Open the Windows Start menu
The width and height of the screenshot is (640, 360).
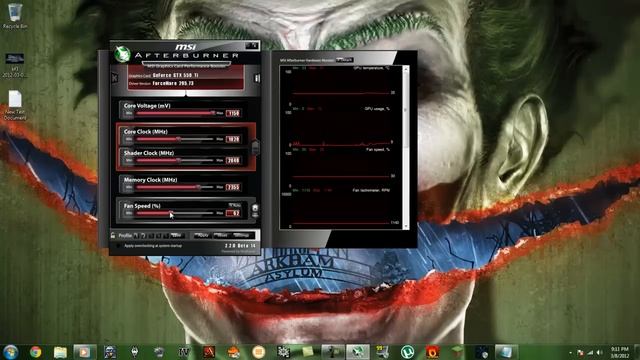point(10,352)
